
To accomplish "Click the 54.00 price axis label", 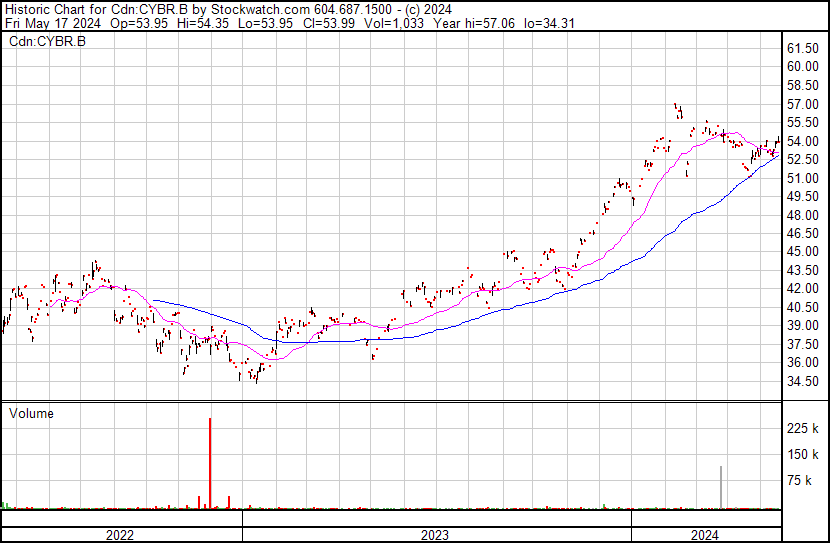I will (x=803, y=141).
